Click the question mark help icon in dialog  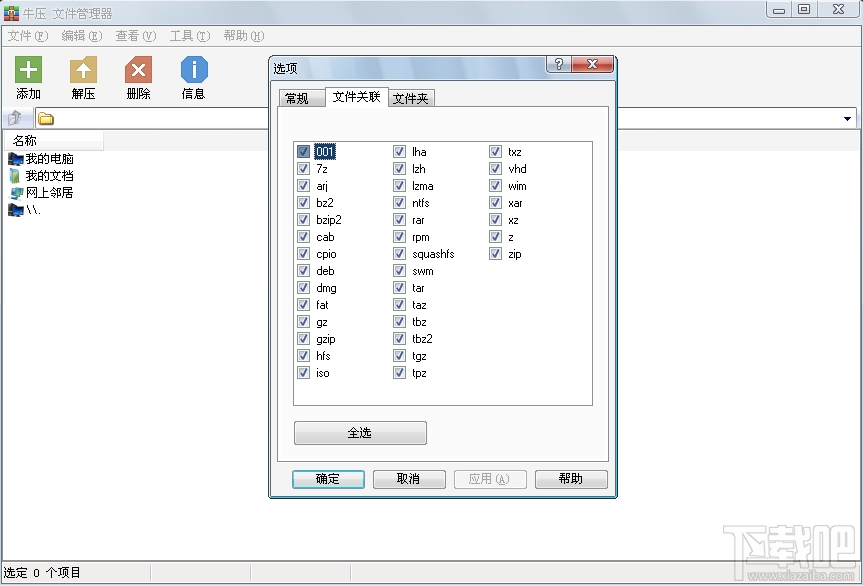pyautogui.click(x=559, y=64)
